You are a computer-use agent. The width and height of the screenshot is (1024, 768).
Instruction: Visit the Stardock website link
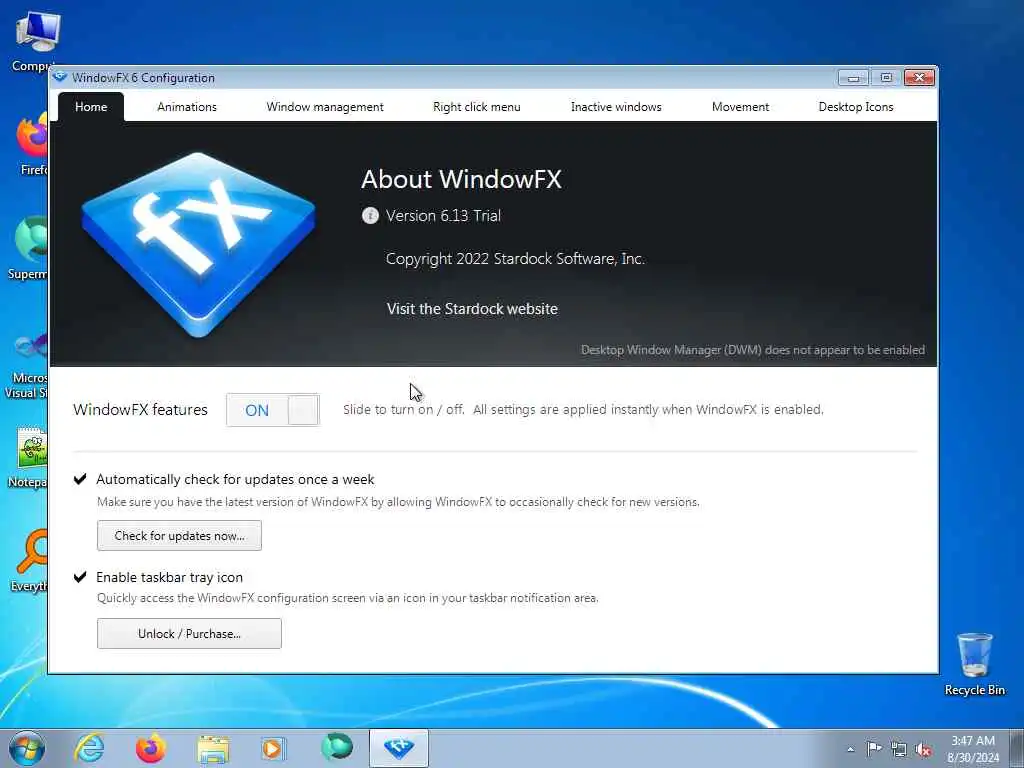coord(472,309)
